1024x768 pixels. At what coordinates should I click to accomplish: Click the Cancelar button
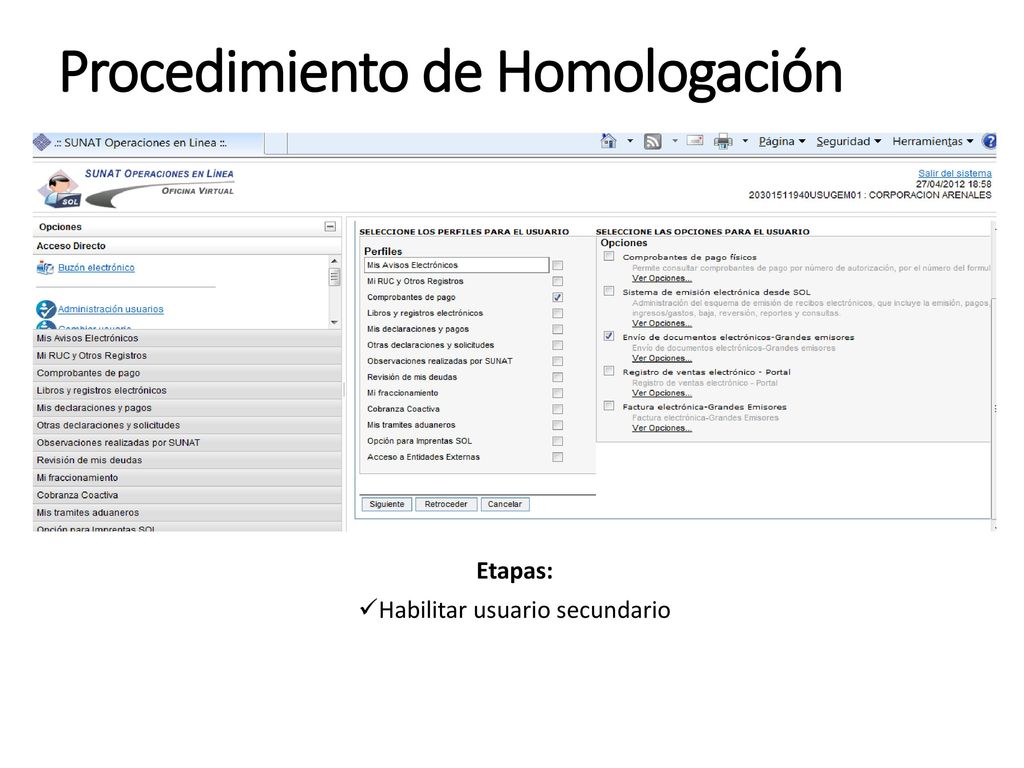point(505,504)
